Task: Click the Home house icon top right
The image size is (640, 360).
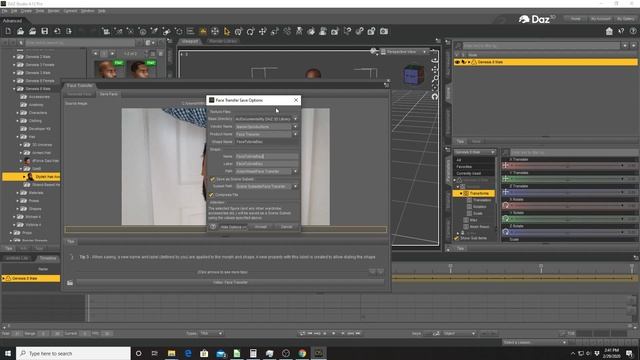Action: point(609,31)
